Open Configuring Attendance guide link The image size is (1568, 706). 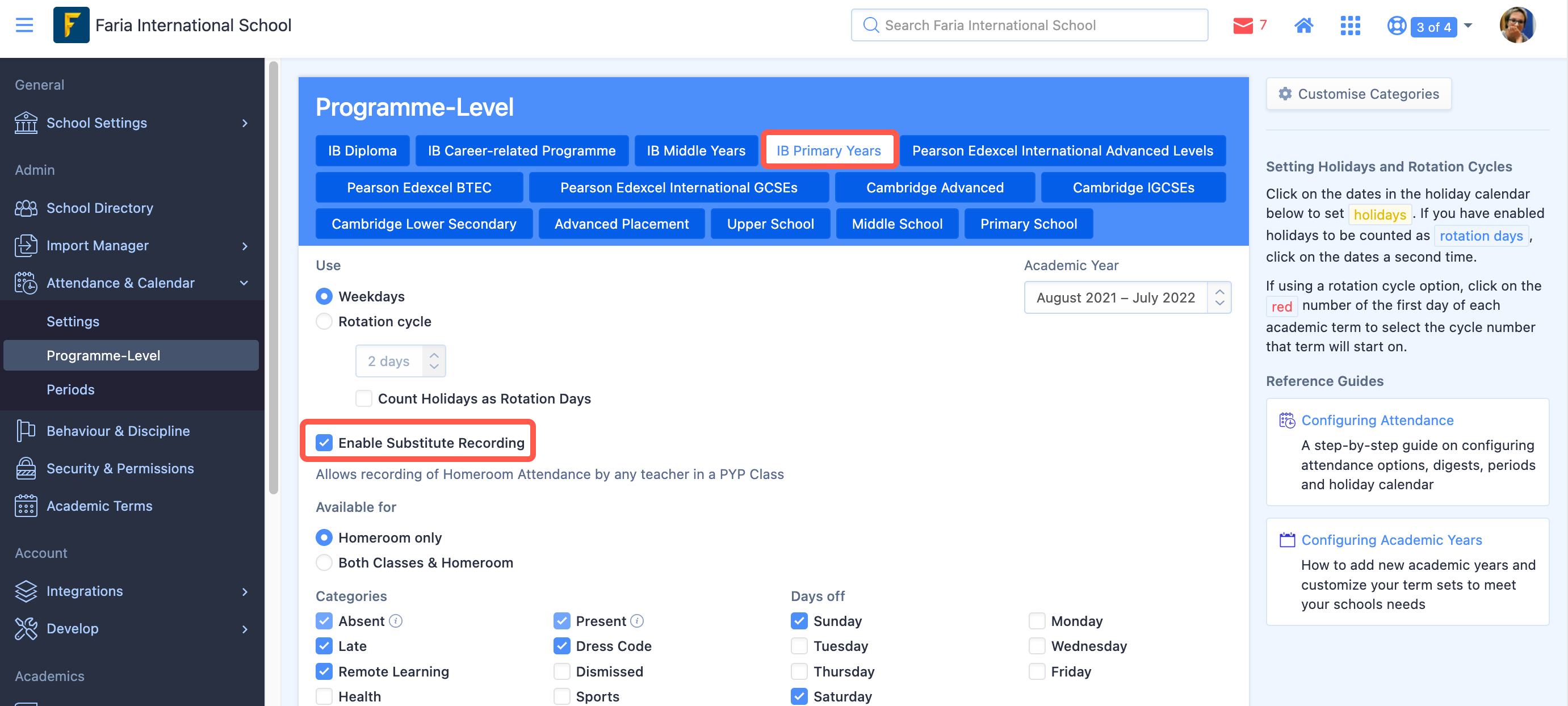[1377, 420]
